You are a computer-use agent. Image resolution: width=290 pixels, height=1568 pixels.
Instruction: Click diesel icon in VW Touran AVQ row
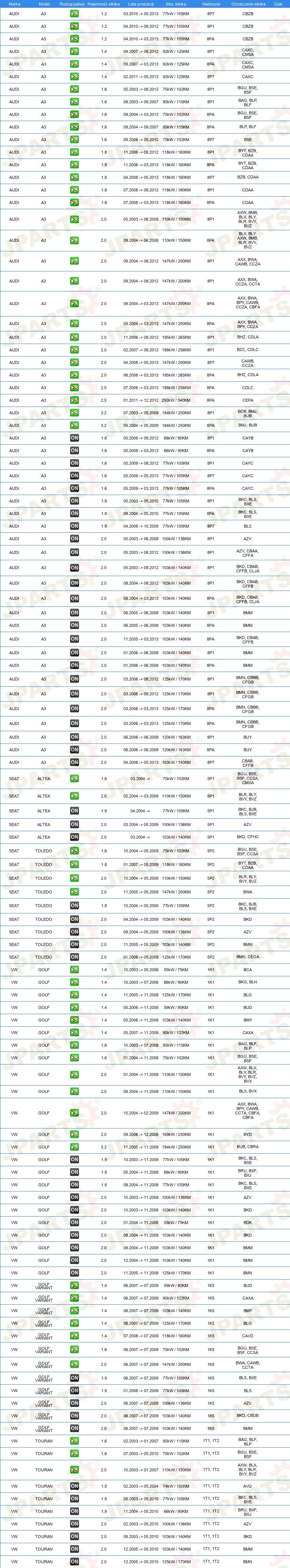pos(74,1486)
